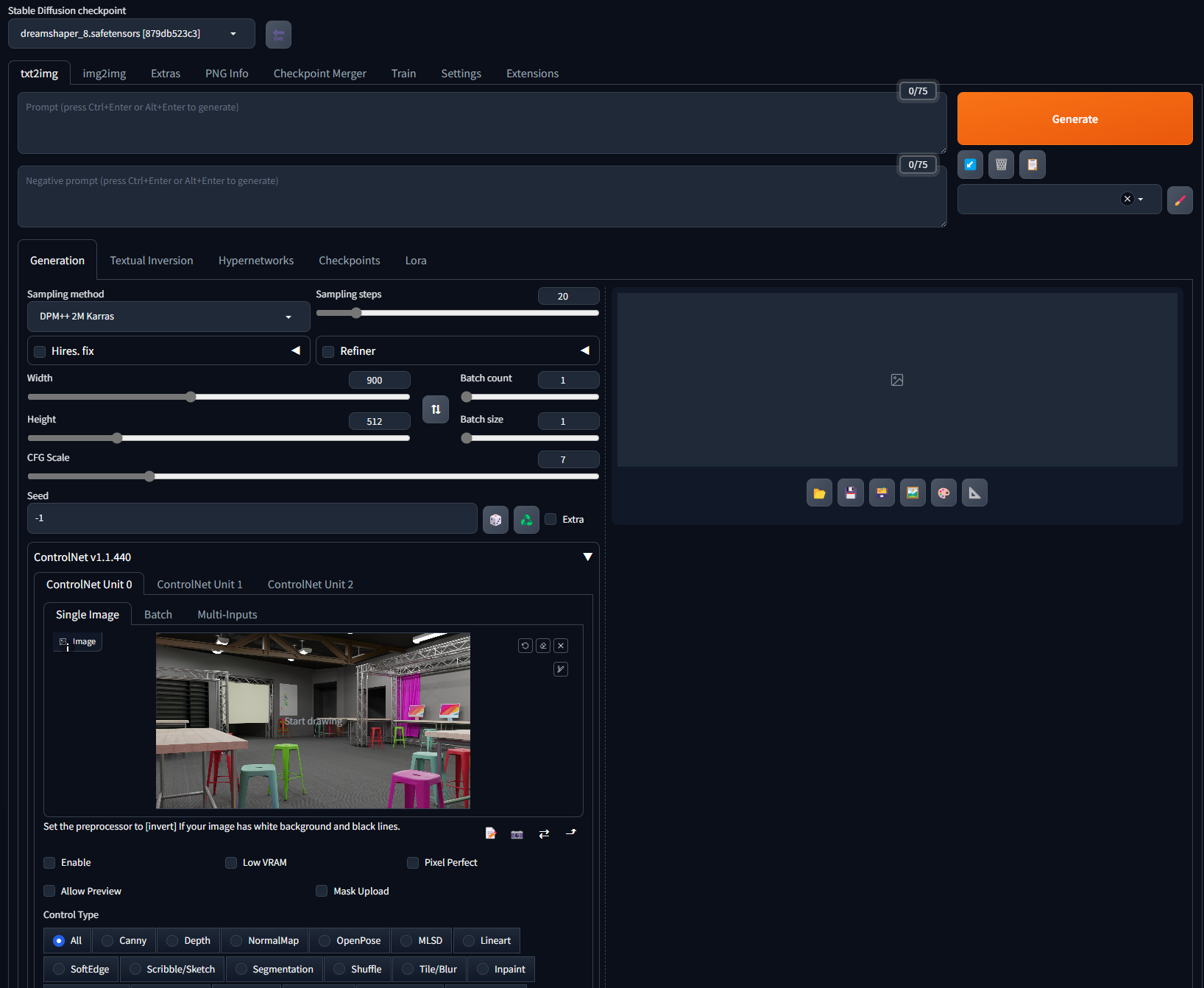The height and width of the screenshot is (988, 1204).
Task: Click the green recycle seed icon
Action: [526, 520]
